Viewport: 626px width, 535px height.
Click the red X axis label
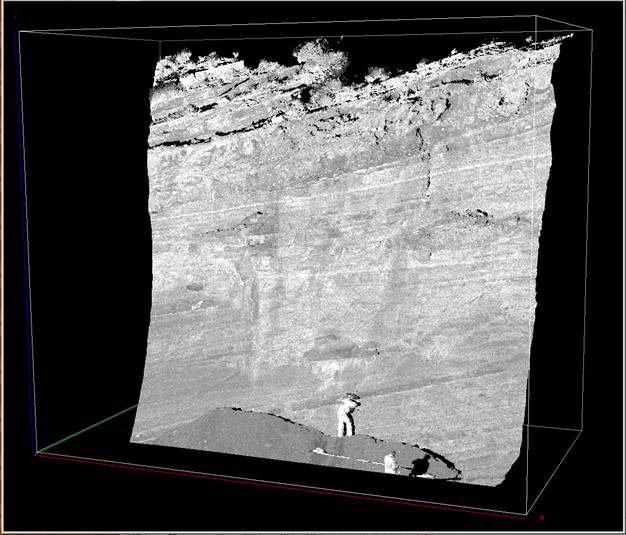click(541, 517)
